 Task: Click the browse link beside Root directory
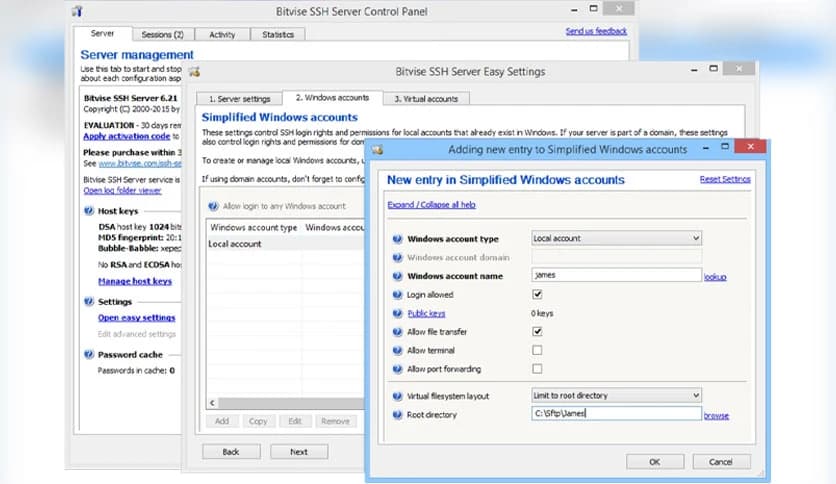tap(716, 416)
